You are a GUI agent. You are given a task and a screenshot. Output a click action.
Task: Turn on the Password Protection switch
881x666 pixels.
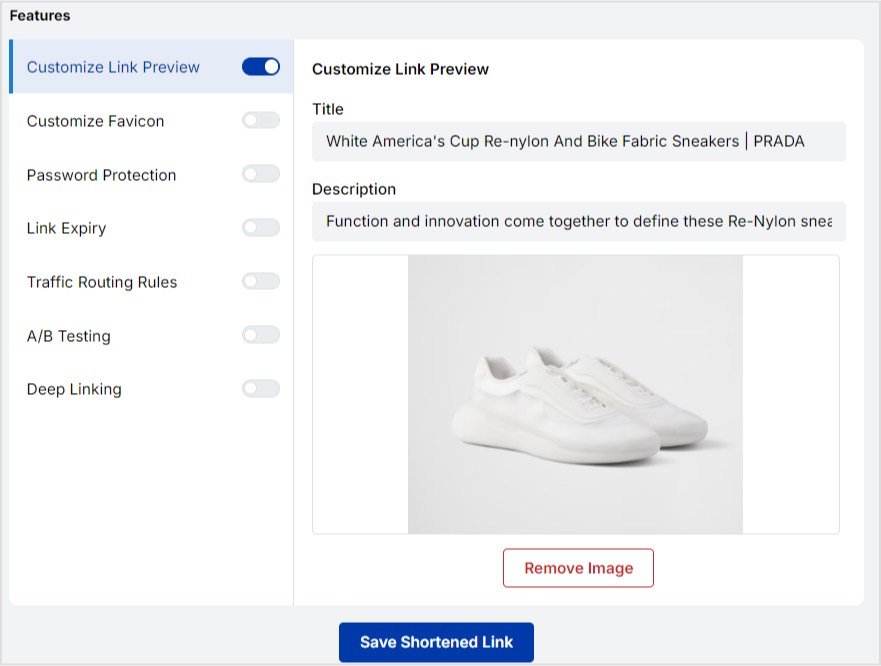[x=261, y=174]
